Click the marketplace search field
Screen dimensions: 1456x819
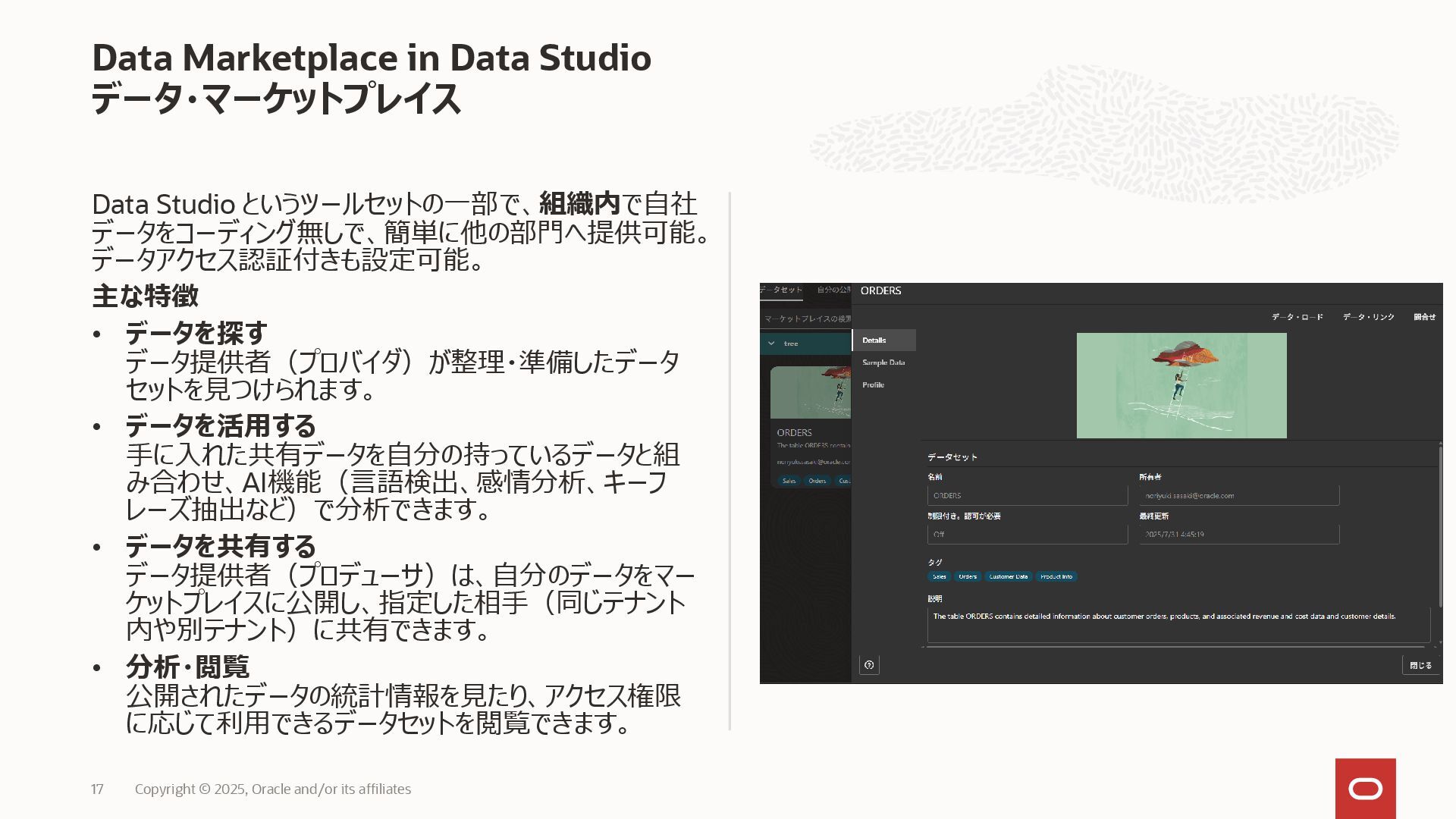[806, 319]
